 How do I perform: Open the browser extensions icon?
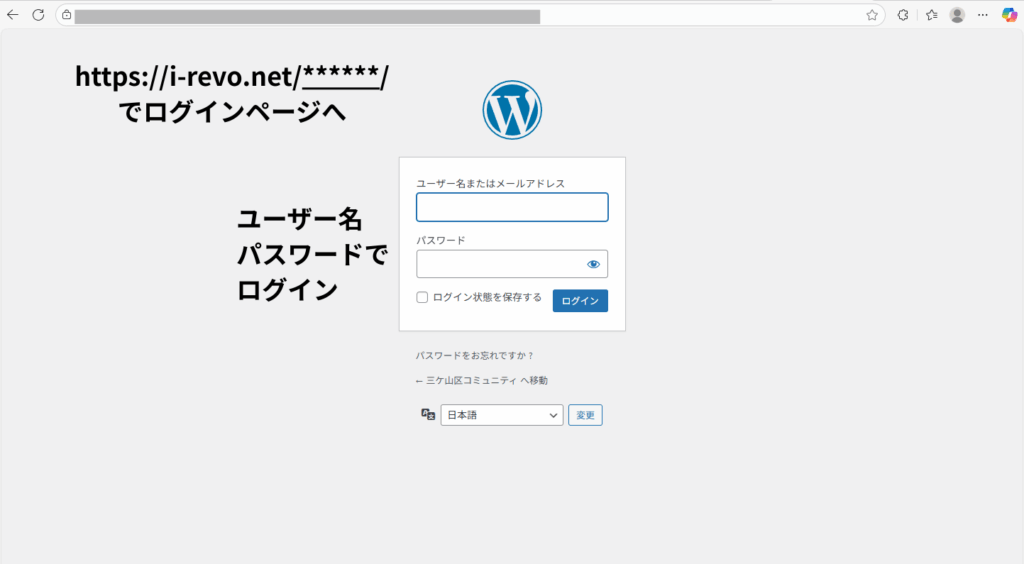pos(903,15)
